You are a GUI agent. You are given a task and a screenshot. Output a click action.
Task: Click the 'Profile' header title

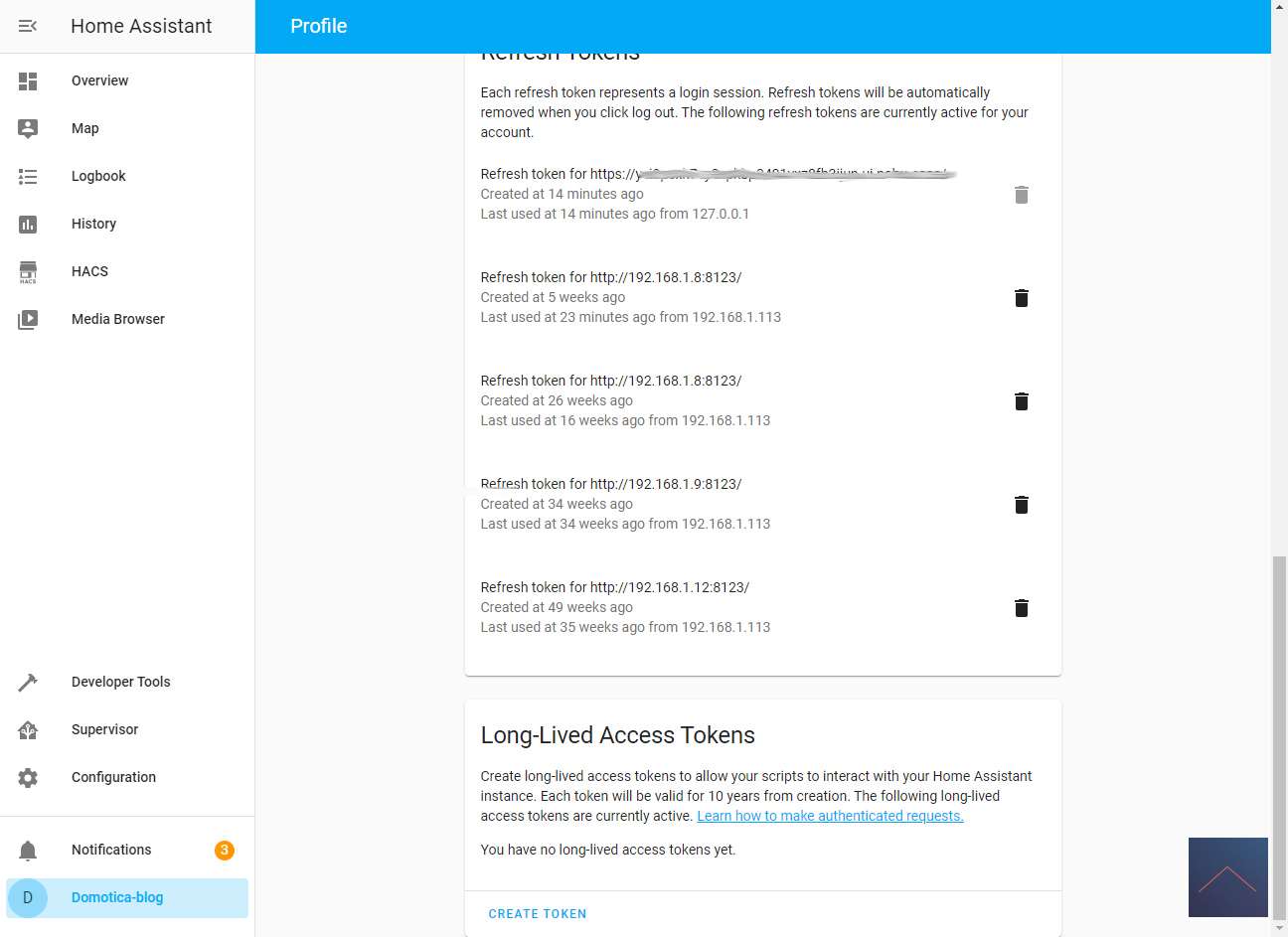319,26
